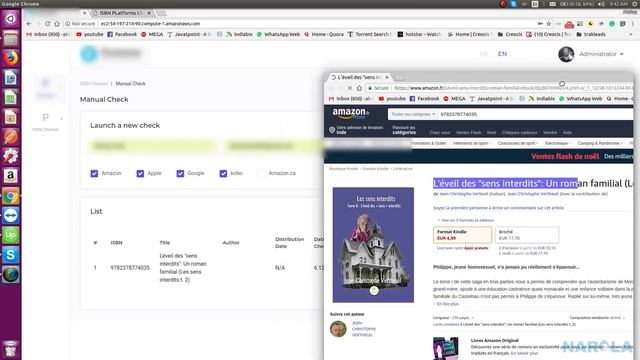Viewport: 640px width, 360px height.
Task: Click the Boutique Kindle breadcrumb
Action: [x=343, y=169]
